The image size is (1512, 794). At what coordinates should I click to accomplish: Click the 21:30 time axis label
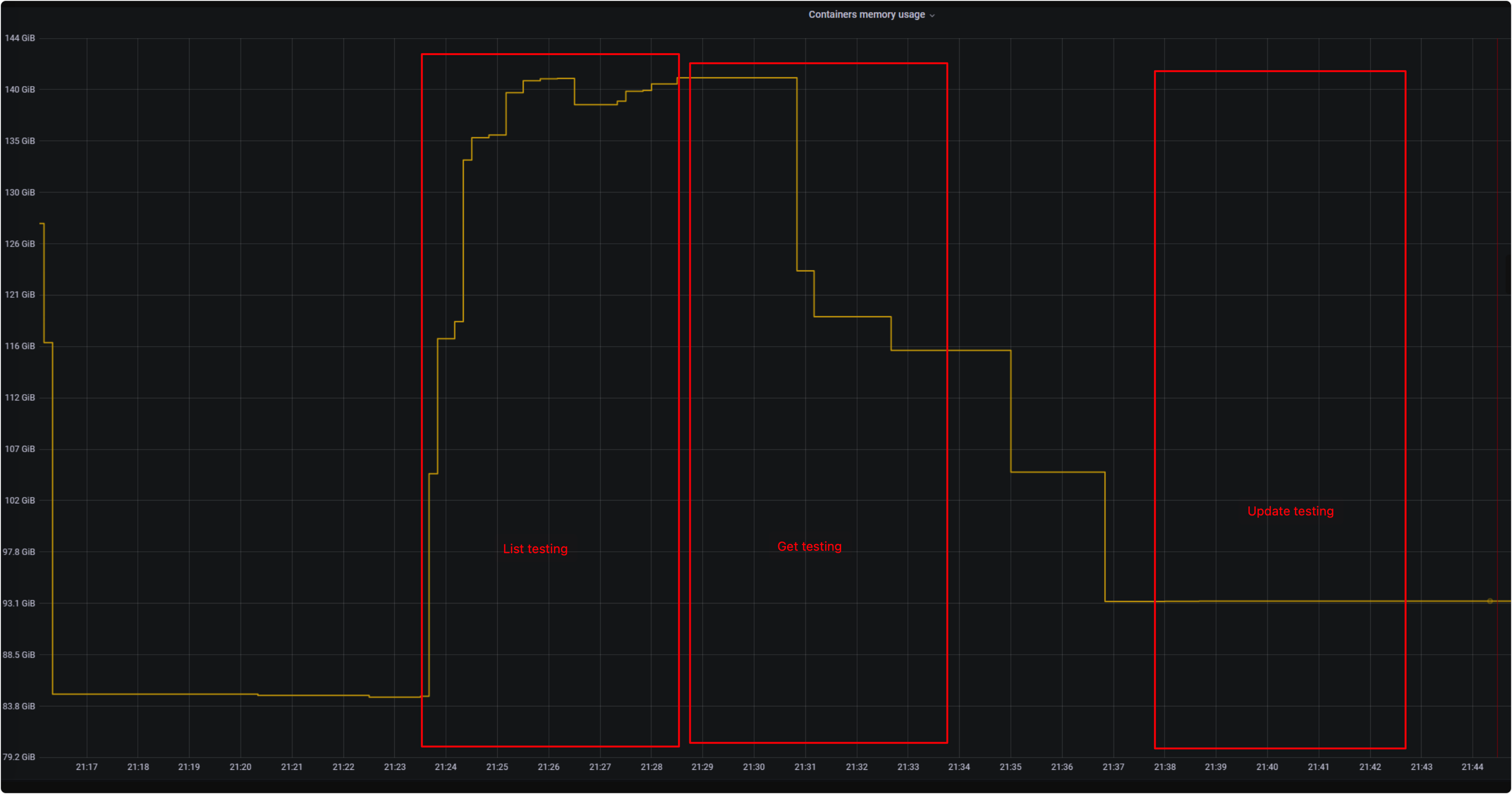(x=754, y=767)
